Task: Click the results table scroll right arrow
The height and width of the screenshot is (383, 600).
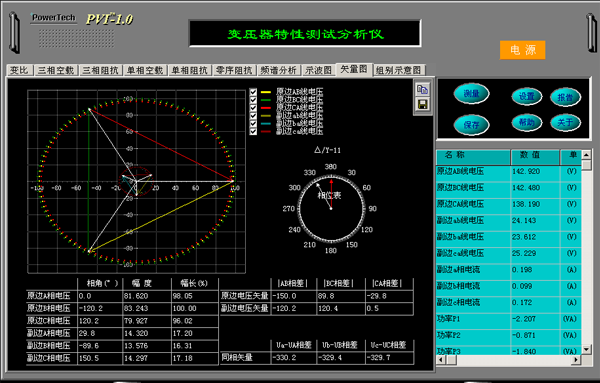Action: [576, 360]
